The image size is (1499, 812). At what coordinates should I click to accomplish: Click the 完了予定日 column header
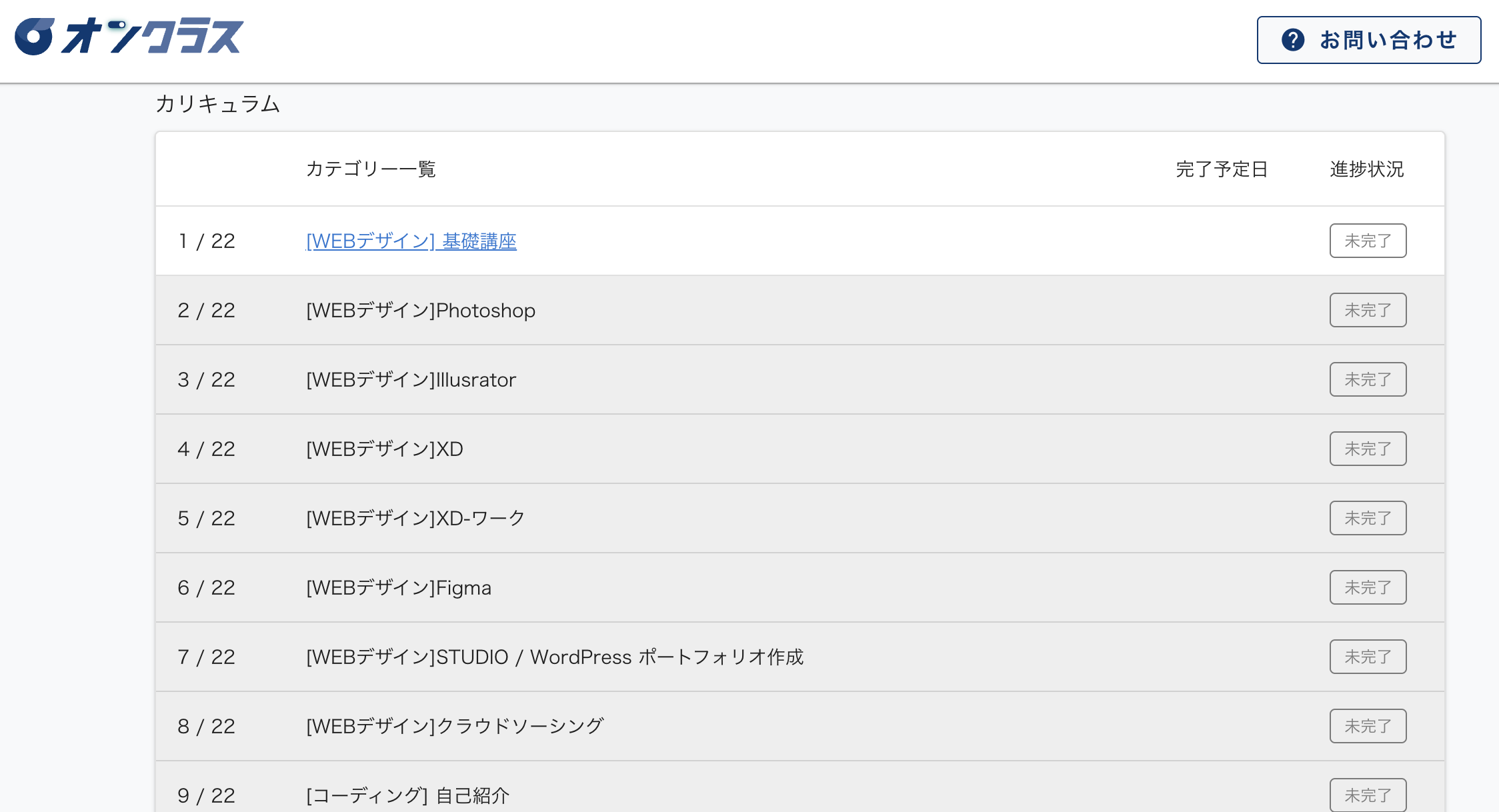1221,169
